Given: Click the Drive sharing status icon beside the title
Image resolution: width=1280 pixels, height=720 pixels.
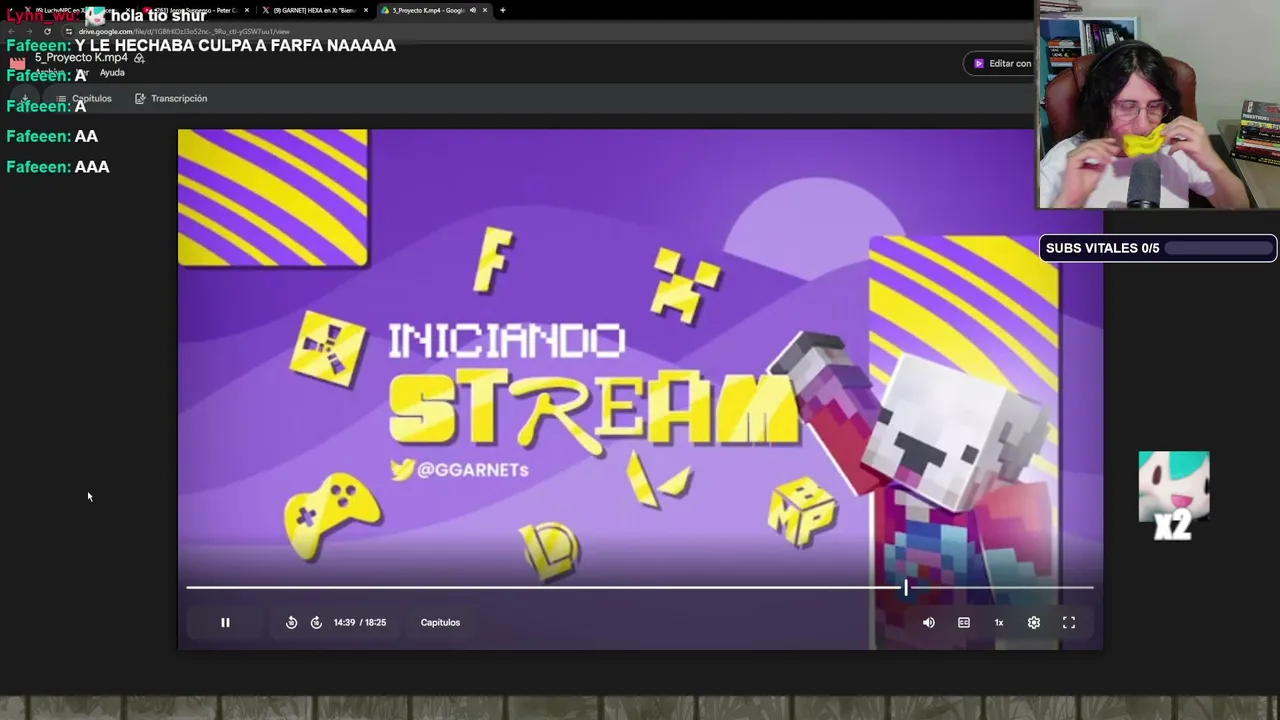Looking at the screenshot, I should coord(139,58).
